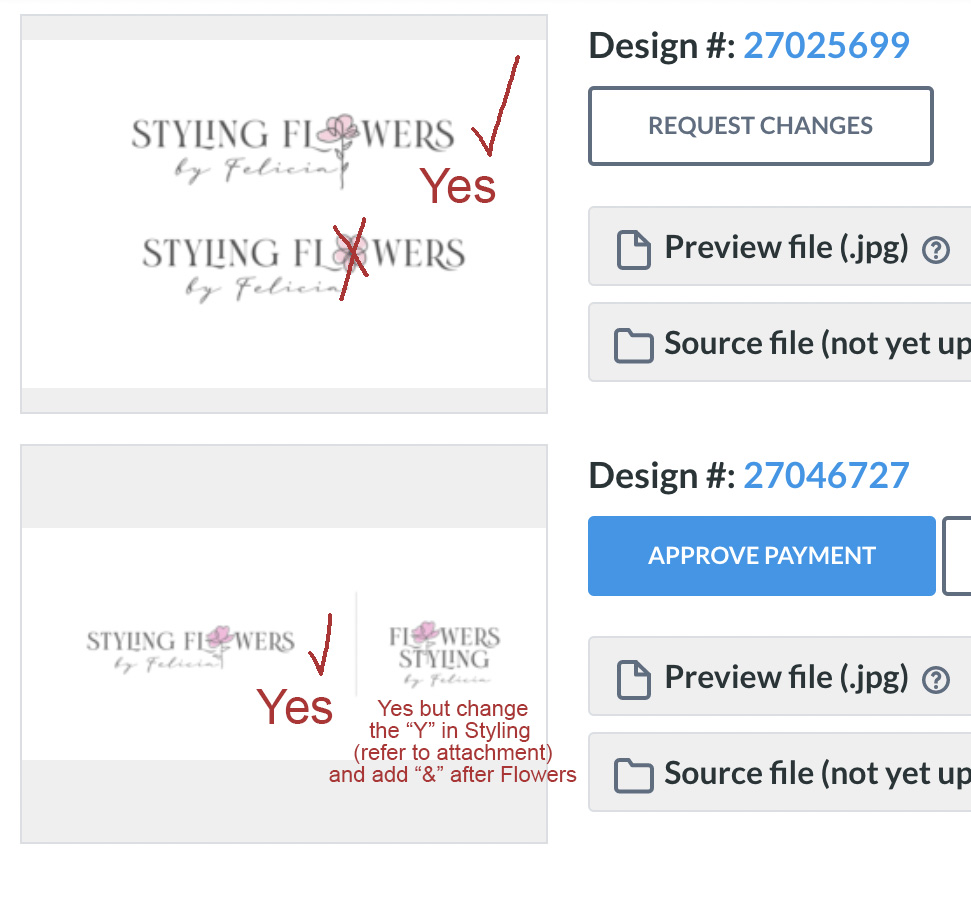Click the crossed-out Styling Flowers logo
Screen dimensions: 971x899
(x=303, y=263)
